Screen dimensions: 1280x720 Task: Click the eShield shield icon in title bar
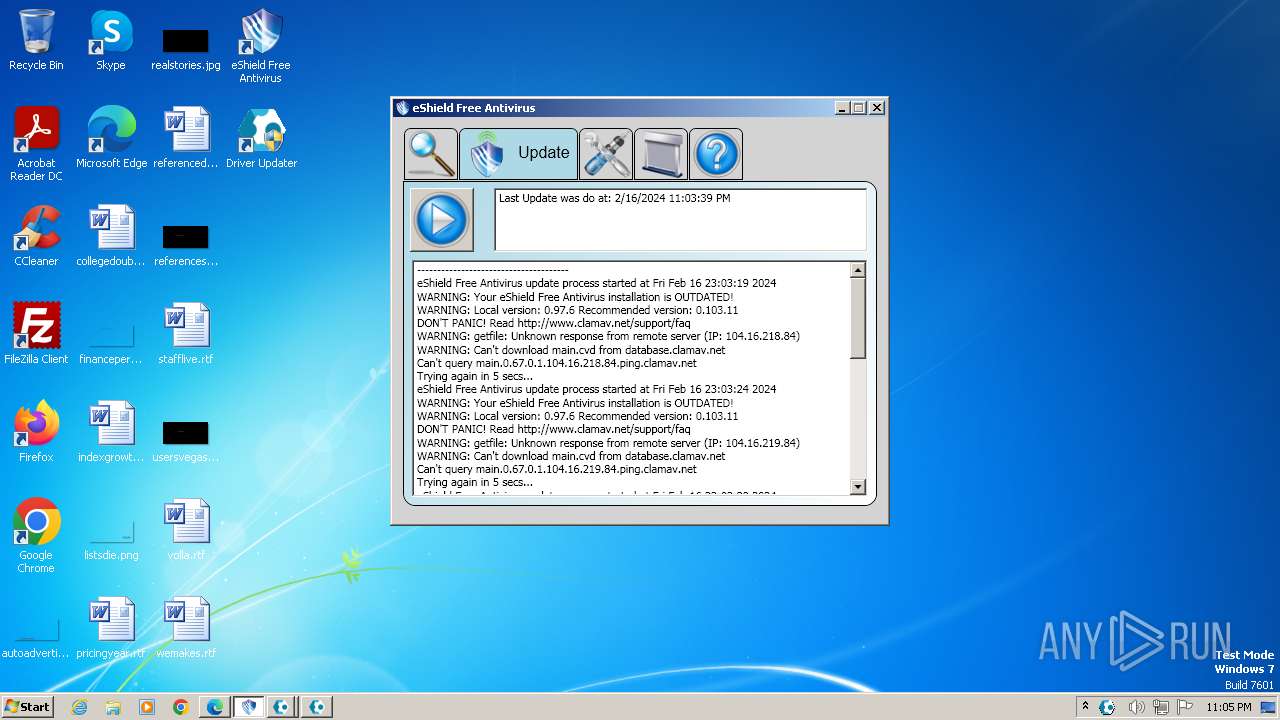point(402,108)
